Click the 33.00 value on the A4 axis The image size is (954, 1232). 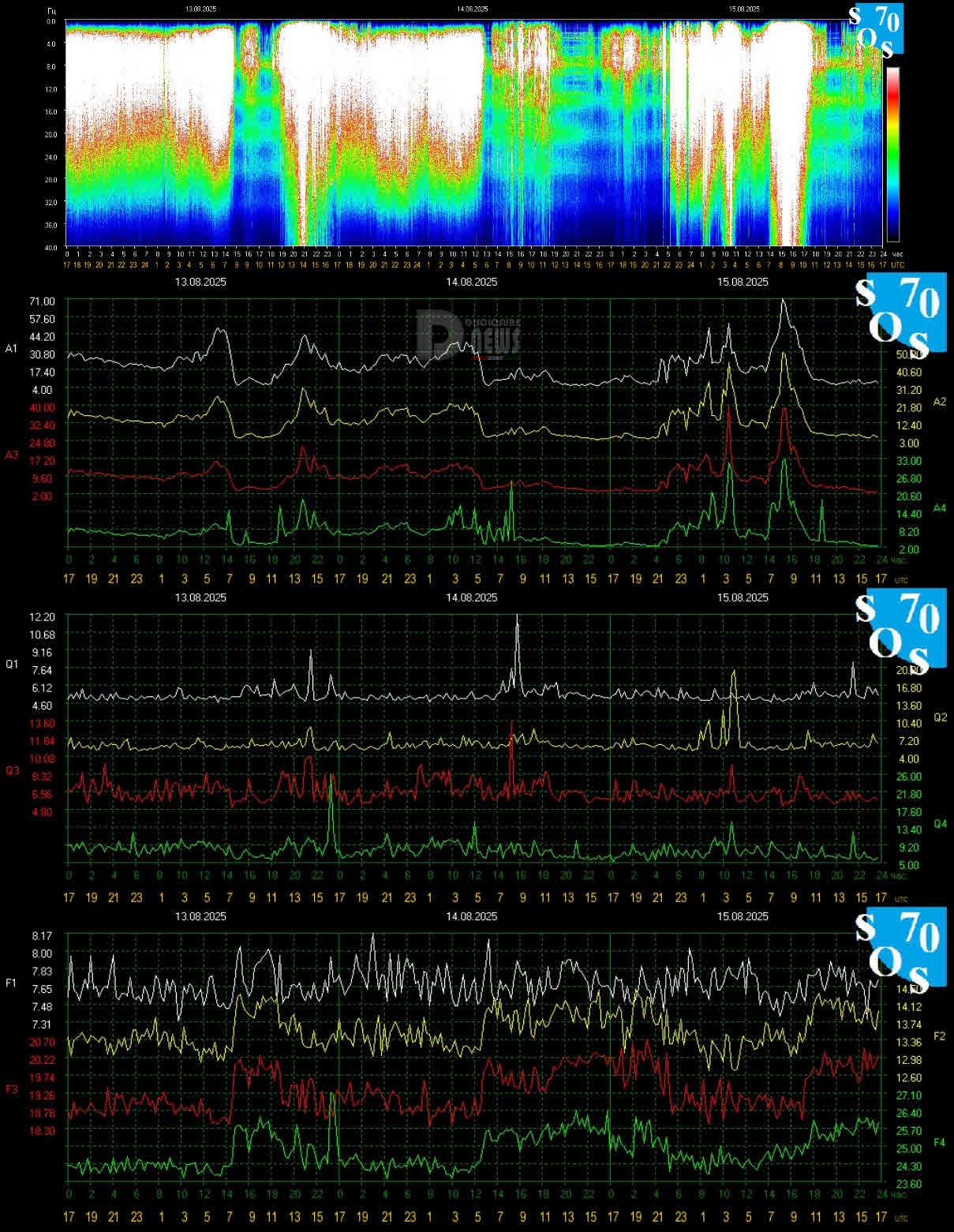tap(910, 460)
